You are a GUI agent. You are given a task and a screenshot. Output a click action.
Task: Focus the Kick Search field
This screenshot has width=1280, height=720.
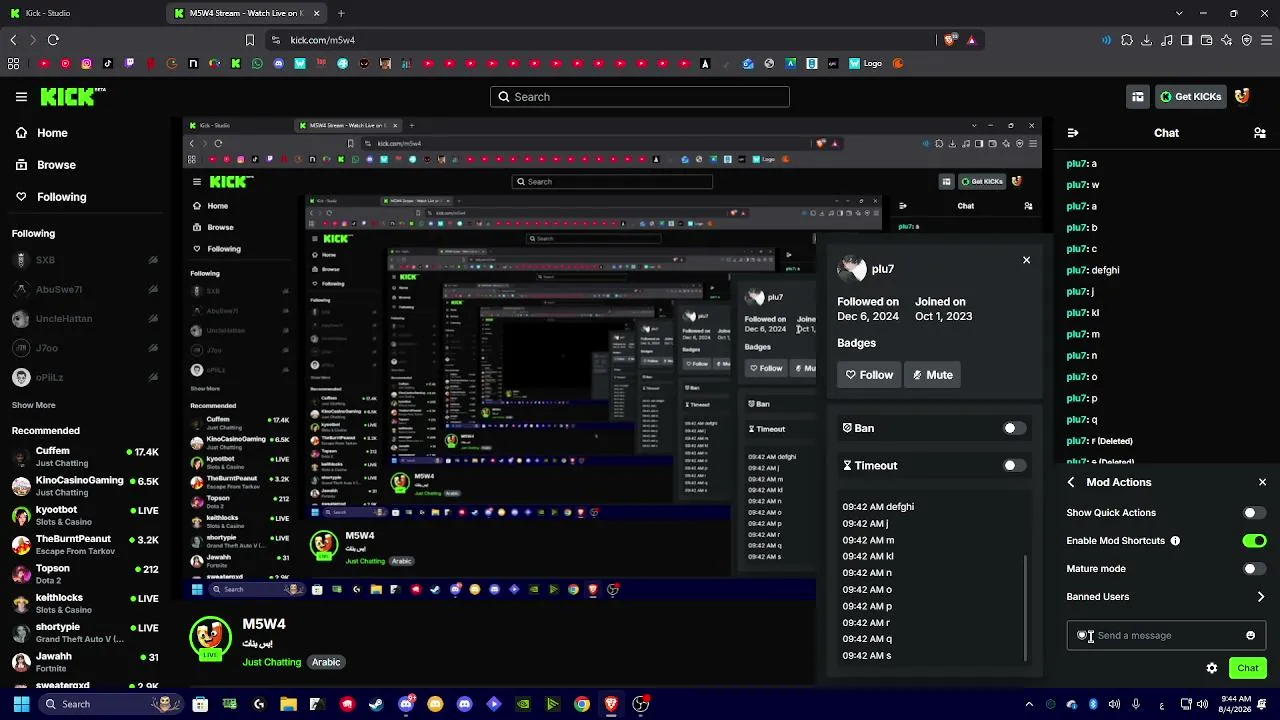pyautogui.click(x=640, y=97)
